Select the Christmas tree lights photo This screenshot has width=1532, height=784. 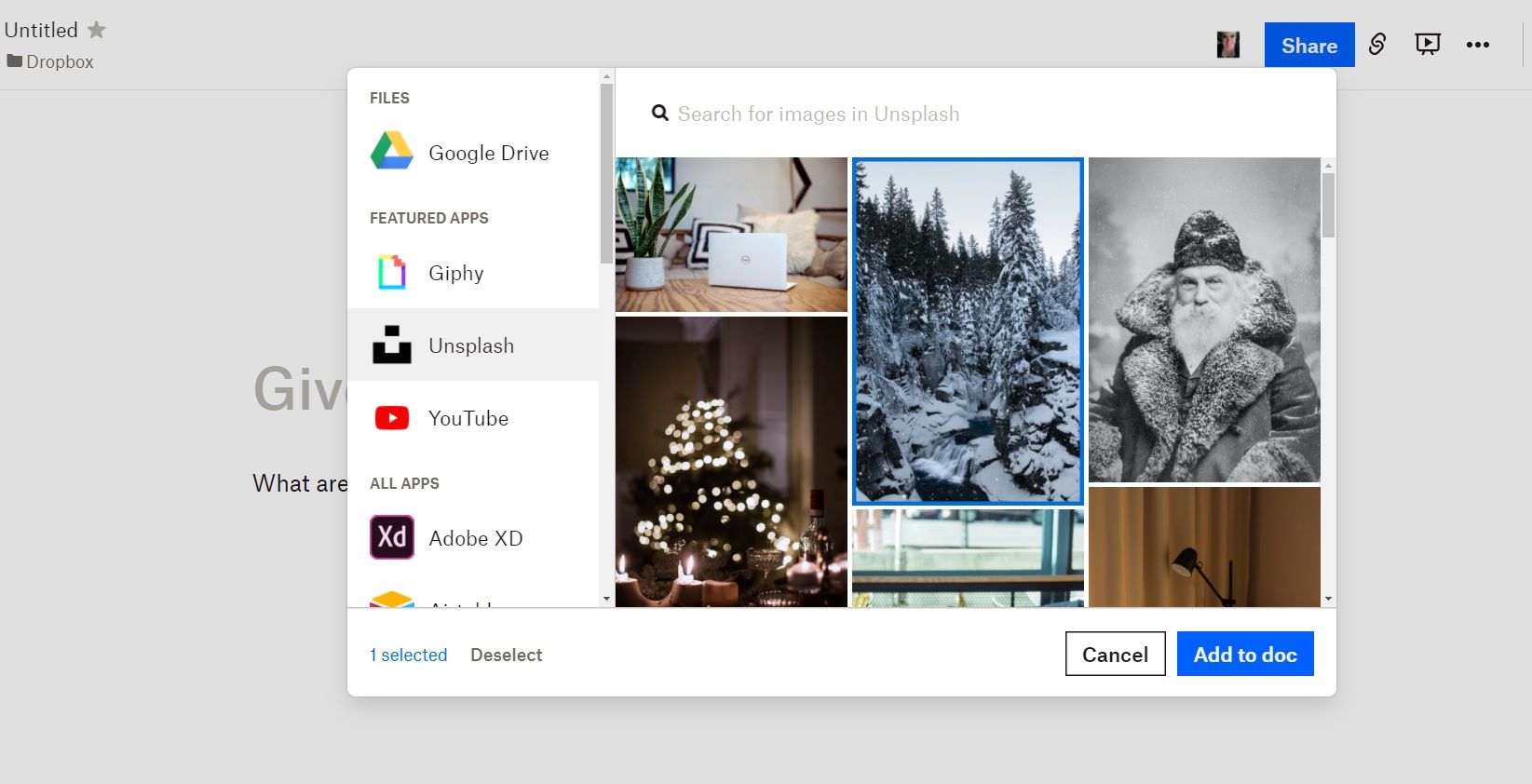pyautogui.click(x=731, y=462)
